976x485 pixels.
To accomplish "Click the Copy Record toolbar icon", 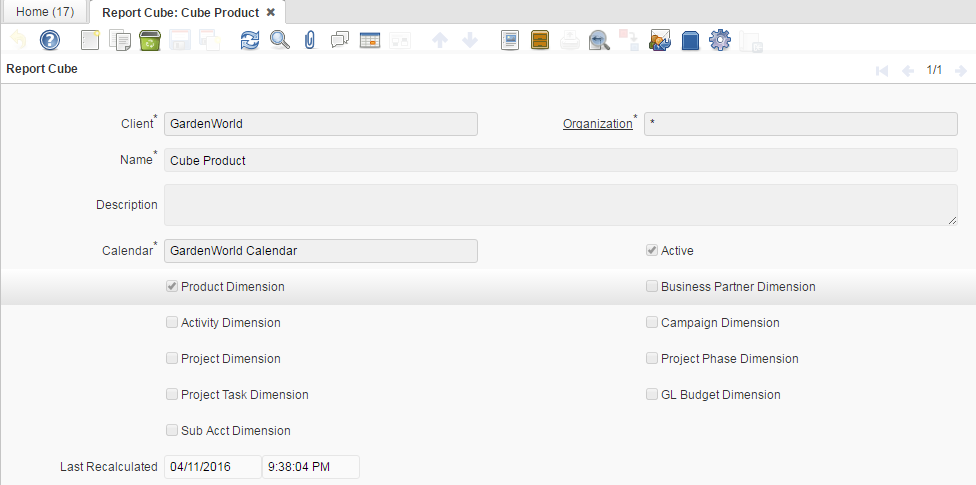I will tap(120, 40).
